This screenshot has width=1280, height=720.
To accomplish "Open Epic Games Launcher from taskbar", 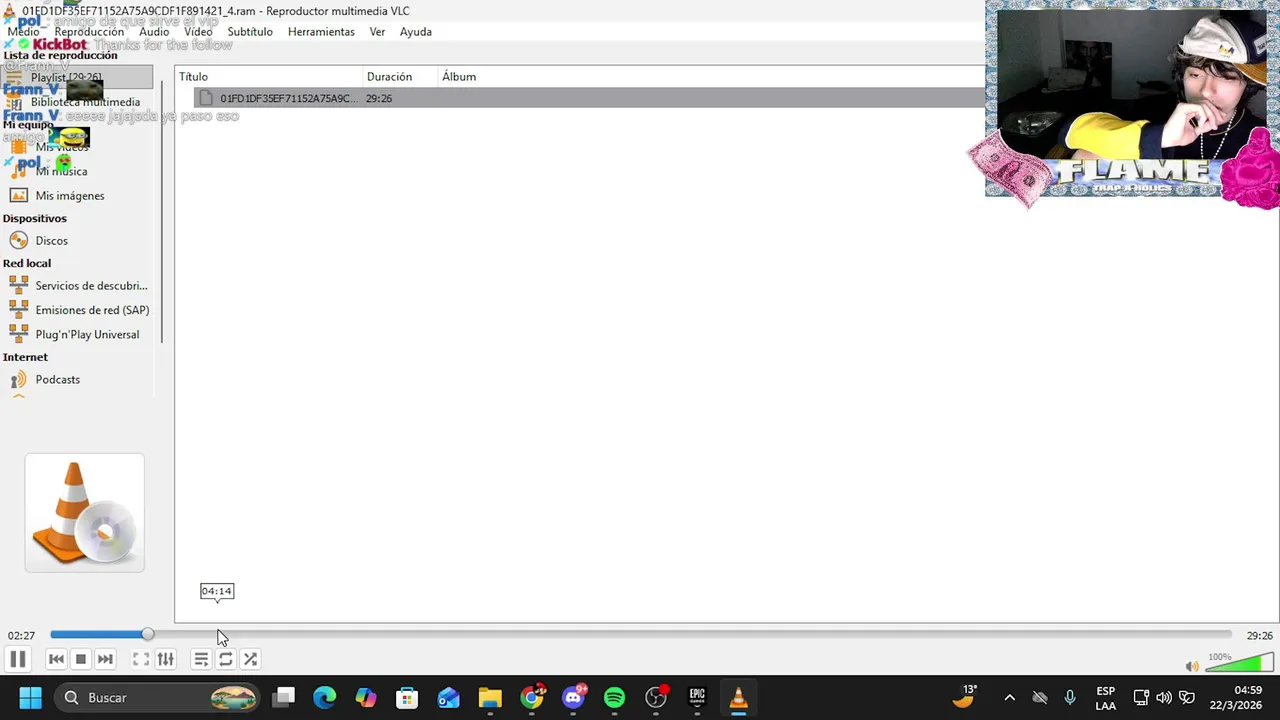I will pyautogui.click(x=697, y=698).
